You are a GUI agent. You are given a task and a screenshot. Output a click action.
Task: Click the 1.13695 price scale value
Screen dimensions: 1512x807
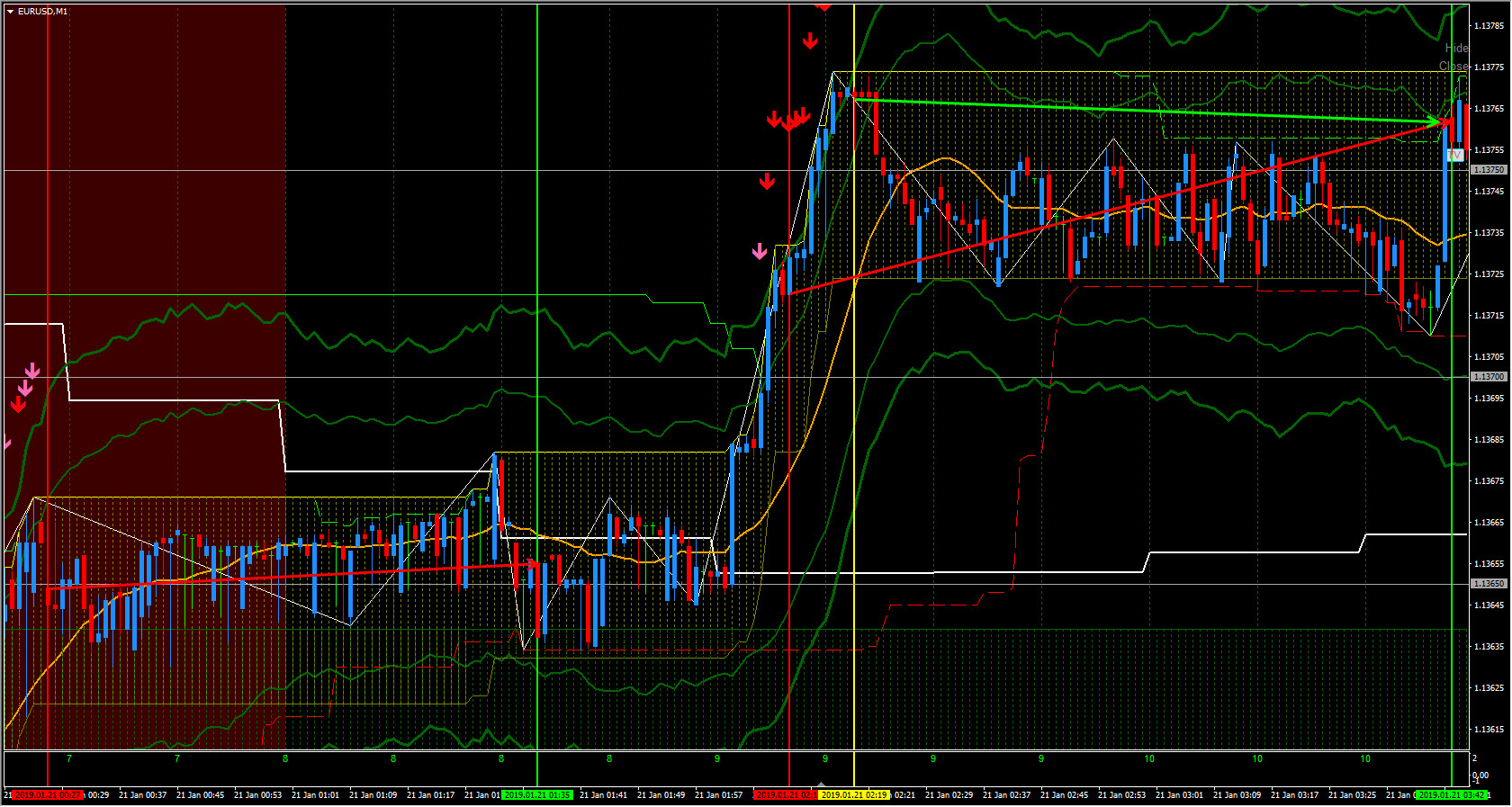(x=1489, y=399)
